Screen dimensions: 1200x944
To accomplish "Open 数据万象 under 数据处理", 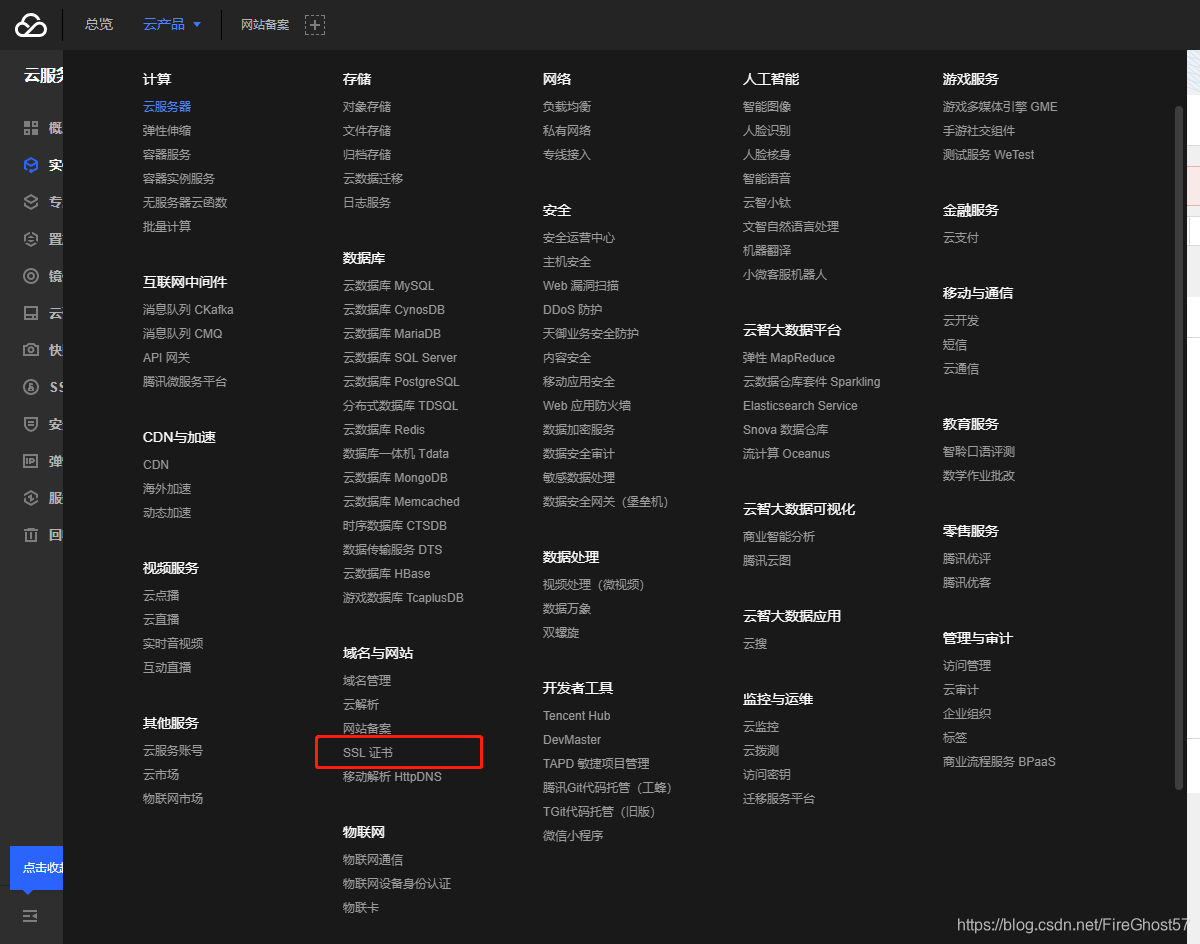I will point(567,608).
